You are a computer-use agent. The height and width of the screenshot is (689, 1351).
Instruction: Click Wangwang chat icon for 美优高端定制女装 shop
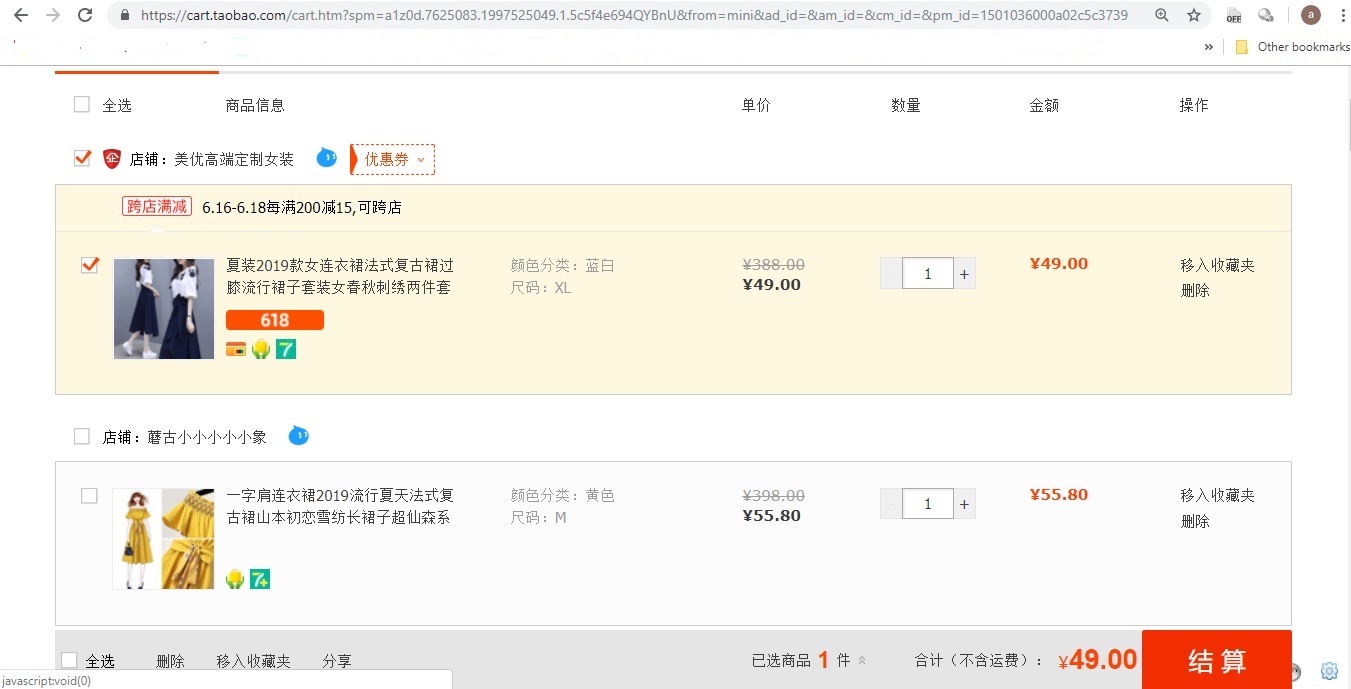coord(326,158)
